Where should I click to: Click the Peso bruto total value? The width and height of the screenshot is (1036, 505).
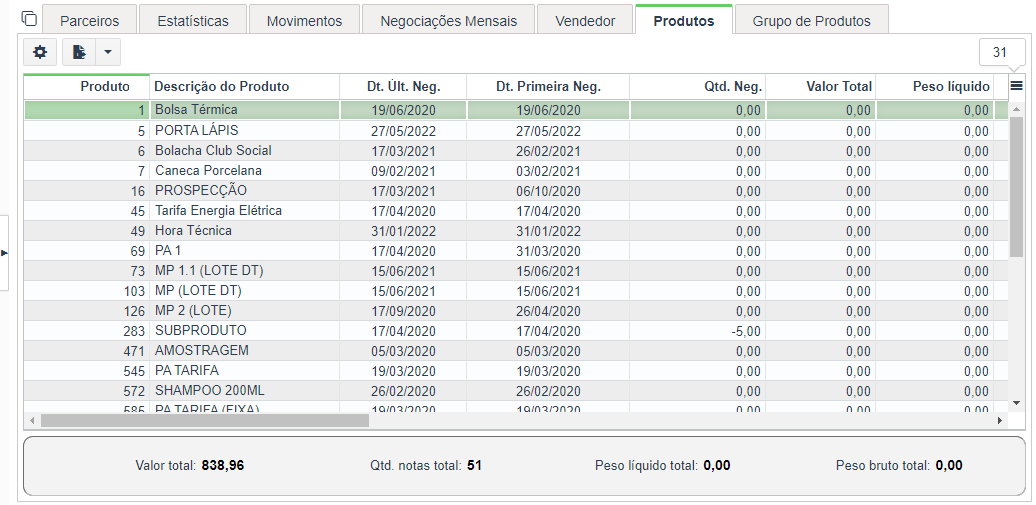[949, 465]
